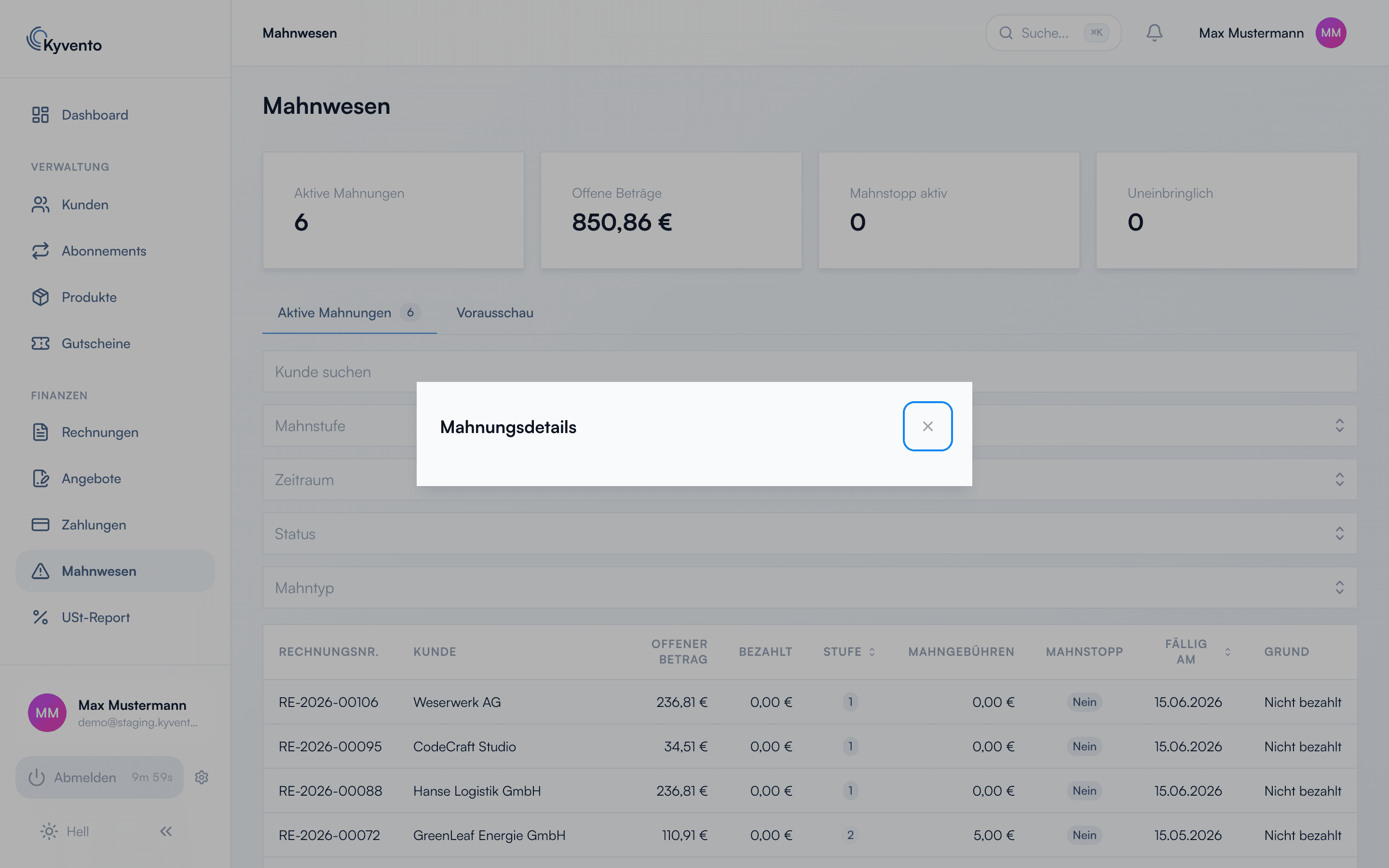This screenshot has height=868, width=1389.
Task: Sort by the Fällig am column arrows
Action: tap(1228, 651)
